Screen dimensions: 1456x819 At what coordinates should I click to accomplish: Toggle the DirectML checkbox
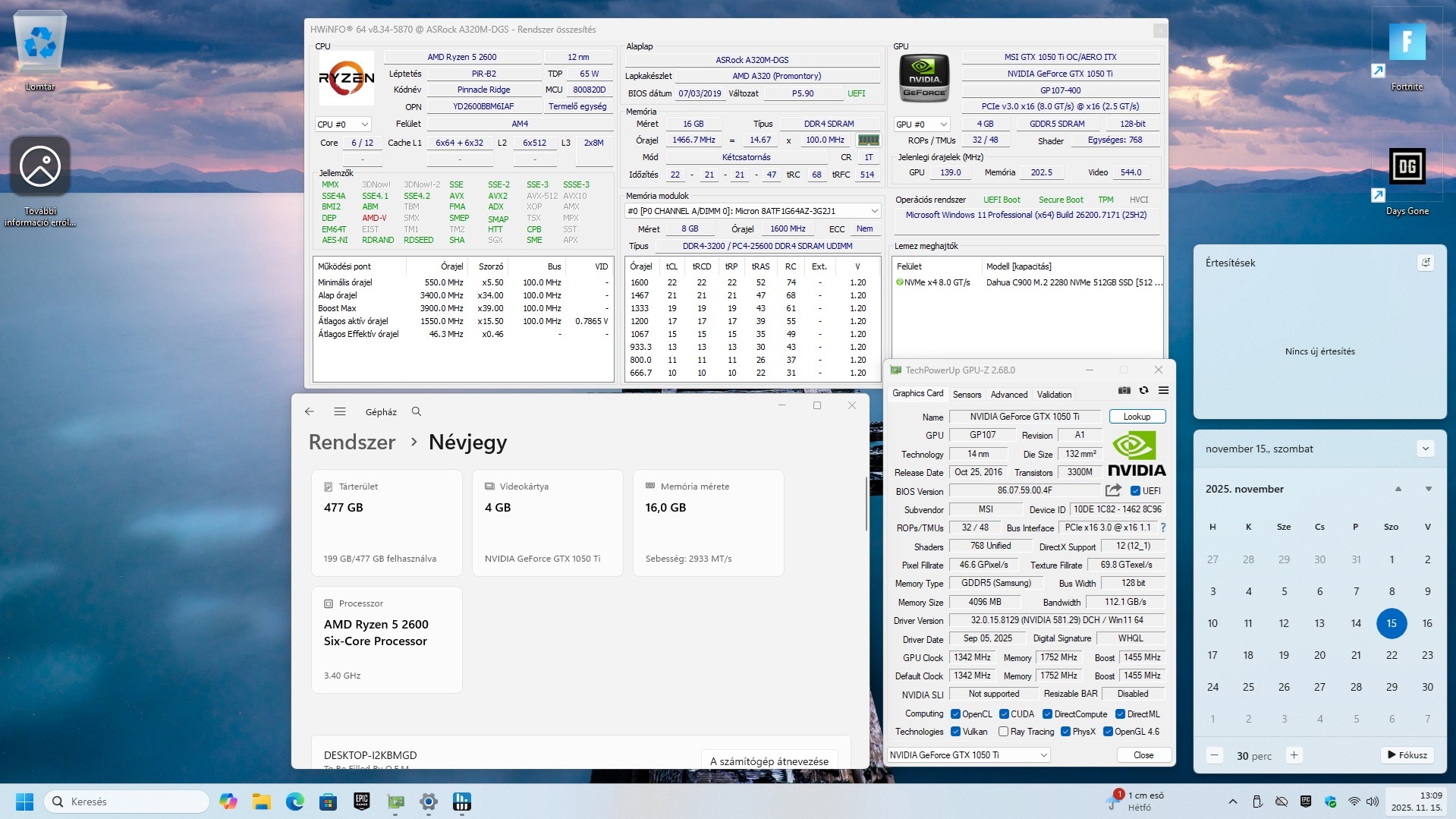coord(1120,713)
